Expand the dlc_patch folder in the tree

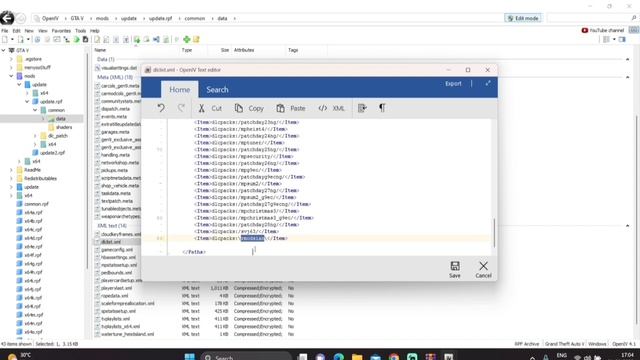click(35, 136)
